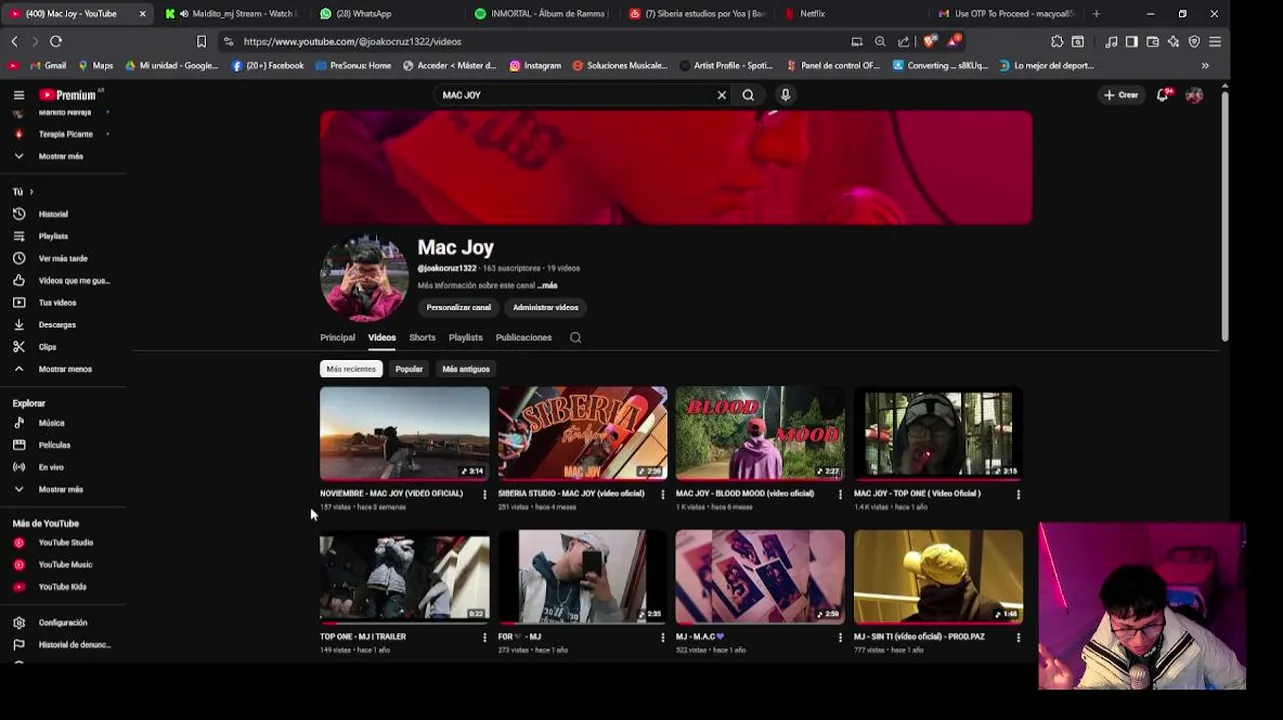Screen dimensions: 1283x720
Task: Click the search magnifier button
Action: pos(748,95)
